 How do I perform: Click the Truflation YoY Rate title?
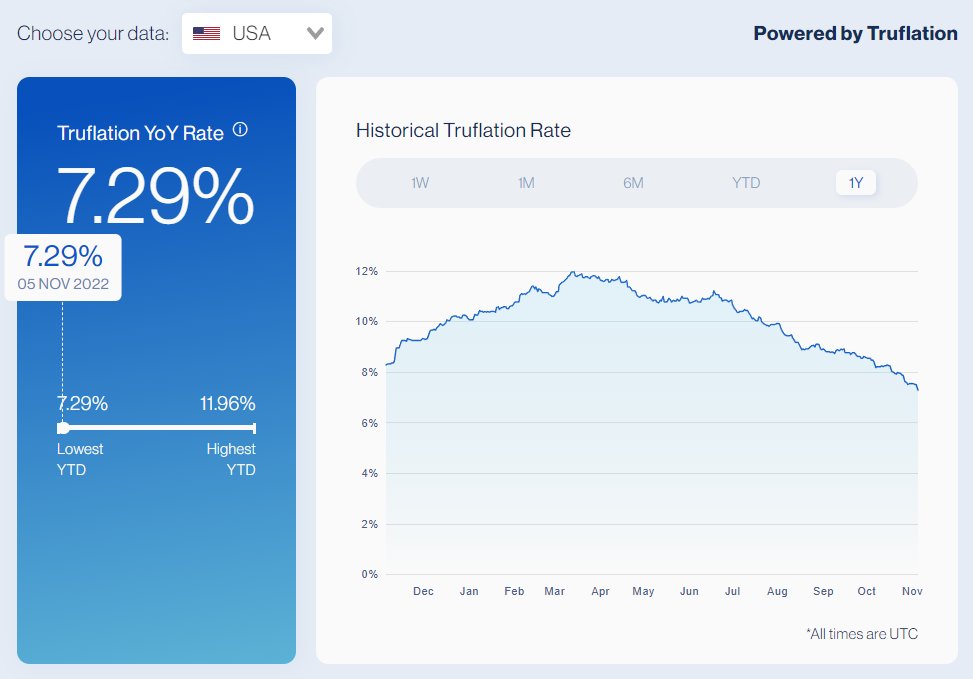[140, 133]
